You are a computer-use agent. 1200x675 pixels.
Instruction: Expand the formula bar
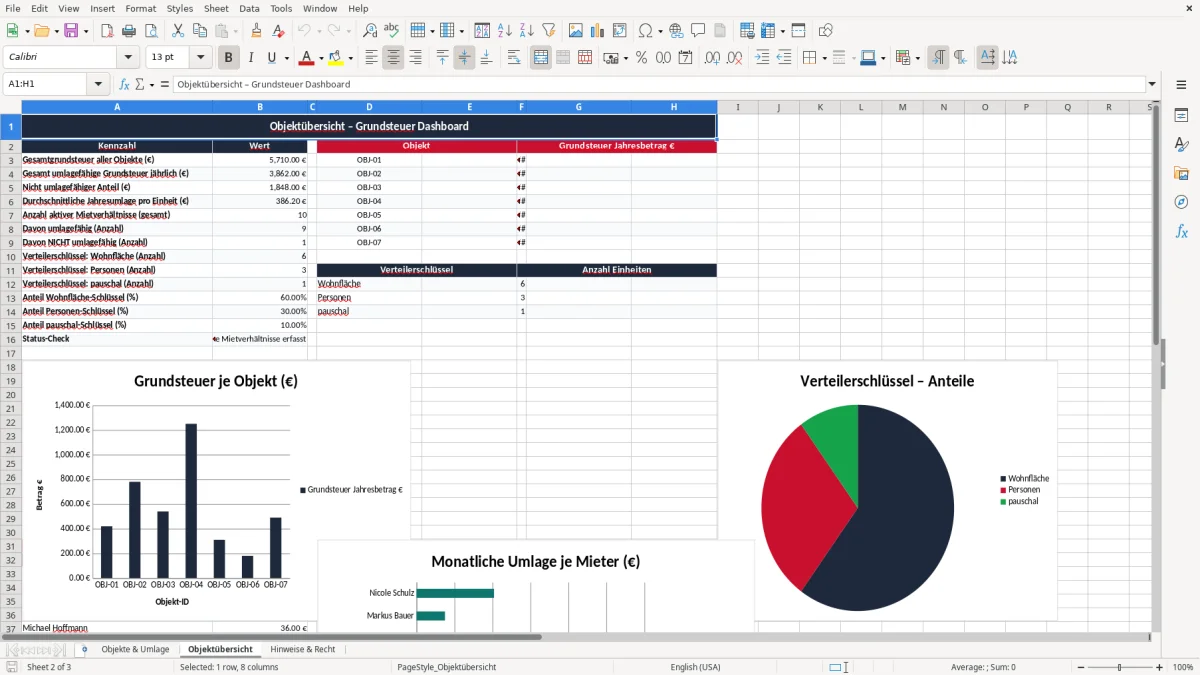coord(1152,85)
